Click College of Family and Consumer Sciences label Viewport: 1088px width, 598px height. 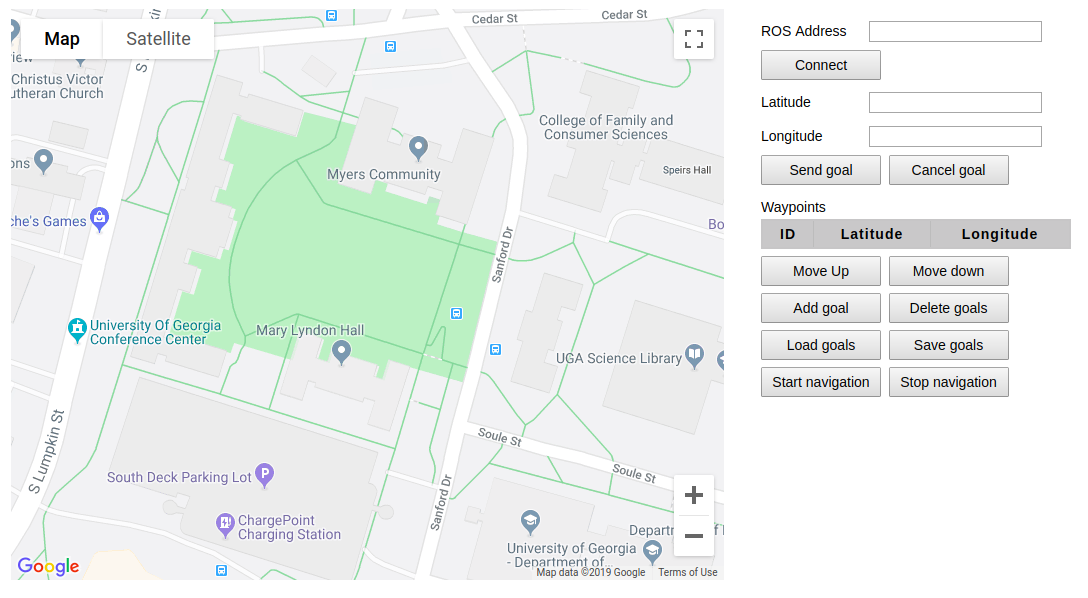point(606,128)
